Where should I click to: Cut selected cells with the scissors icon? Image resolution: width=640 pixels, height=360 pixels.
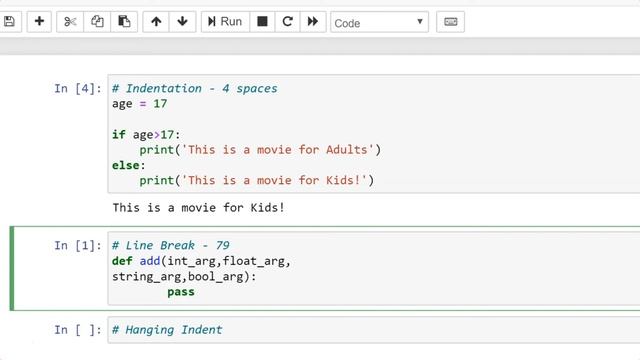tap(70, 22)
